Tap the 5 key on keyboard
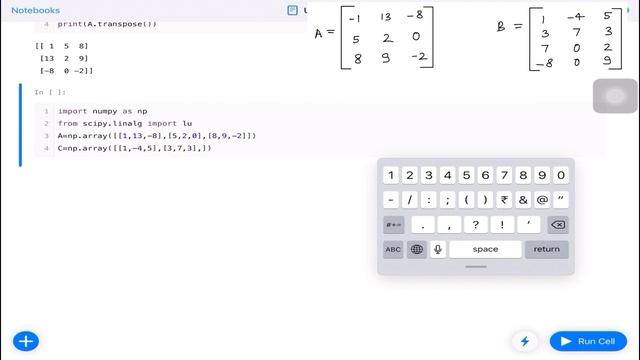The image size is (640, 360). click(467, 175)
